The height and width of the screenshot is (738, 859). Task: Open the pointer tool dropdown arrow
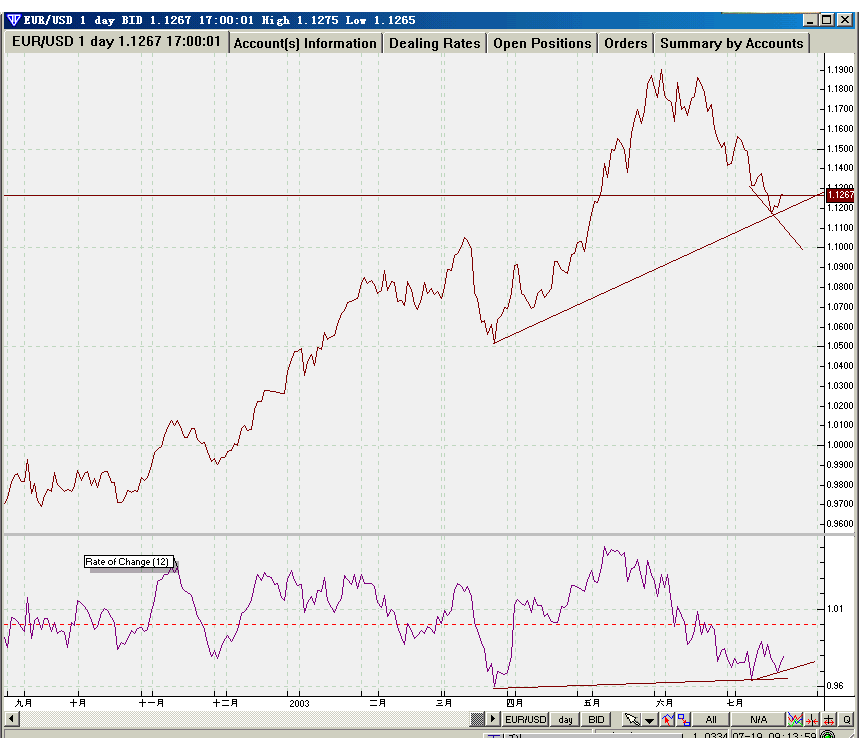pos(649,720)
